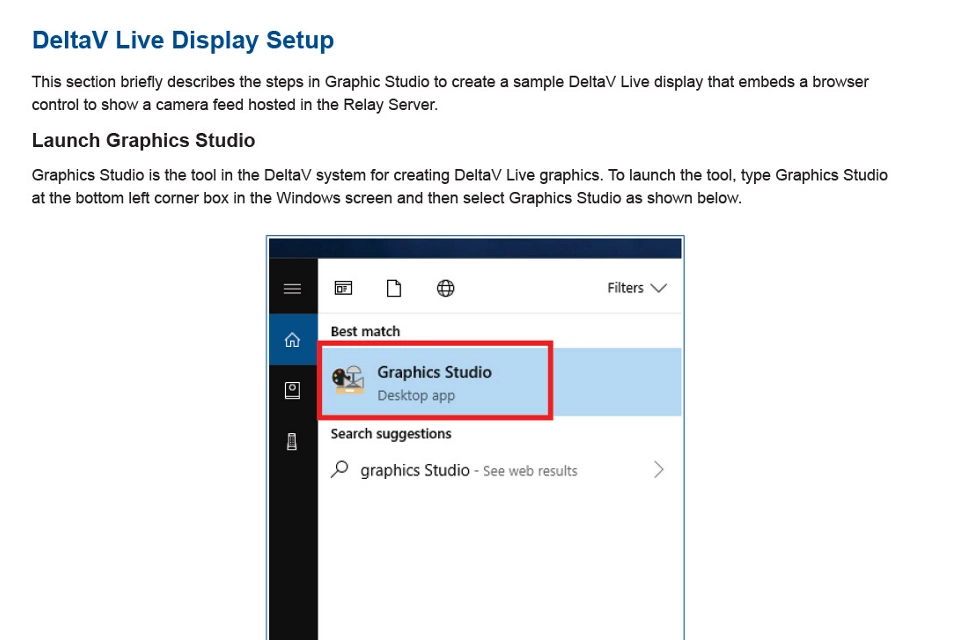Click the magnifier icon beside search suggestion
This screenshot has width=960, height=640.
point(340,469)
